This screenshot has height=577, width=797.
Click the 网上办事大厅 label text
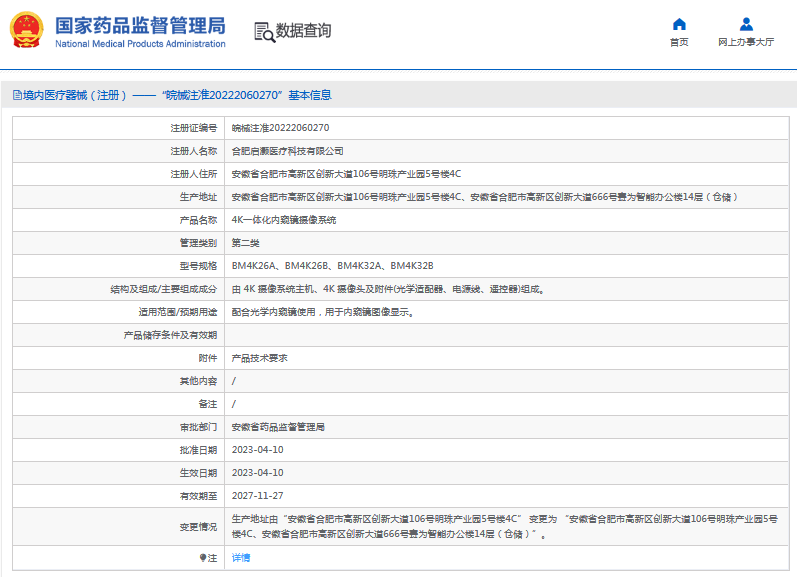pyautogui.click(x=746, y=43)
